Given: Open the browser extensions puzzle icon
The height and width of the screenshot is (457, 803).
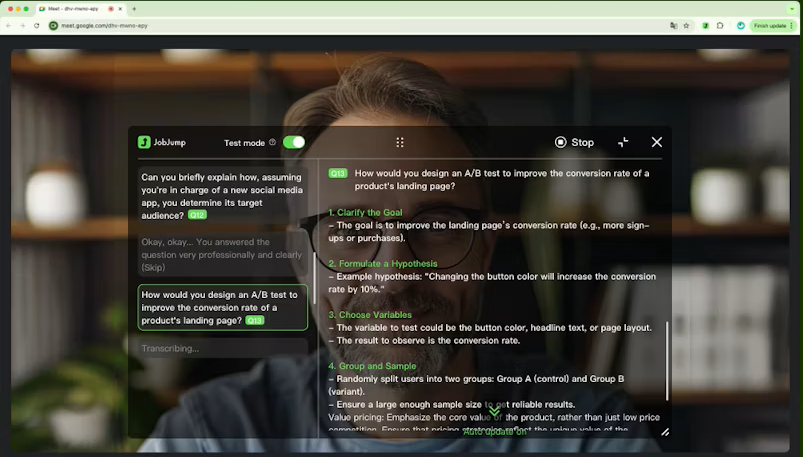Looking at the screenshot, I should click(720, 26).
